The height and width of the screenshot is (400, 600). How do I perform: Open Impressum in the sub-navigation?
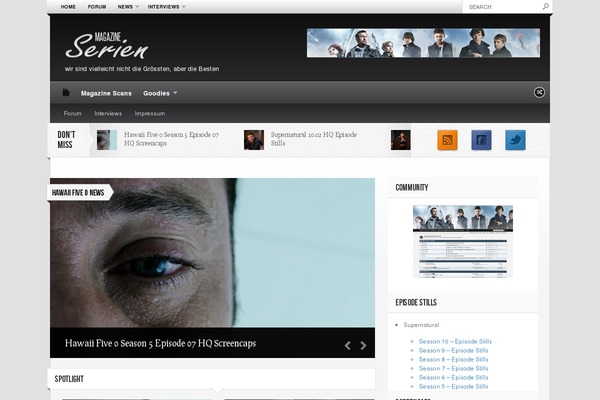[x=150, y=113]
